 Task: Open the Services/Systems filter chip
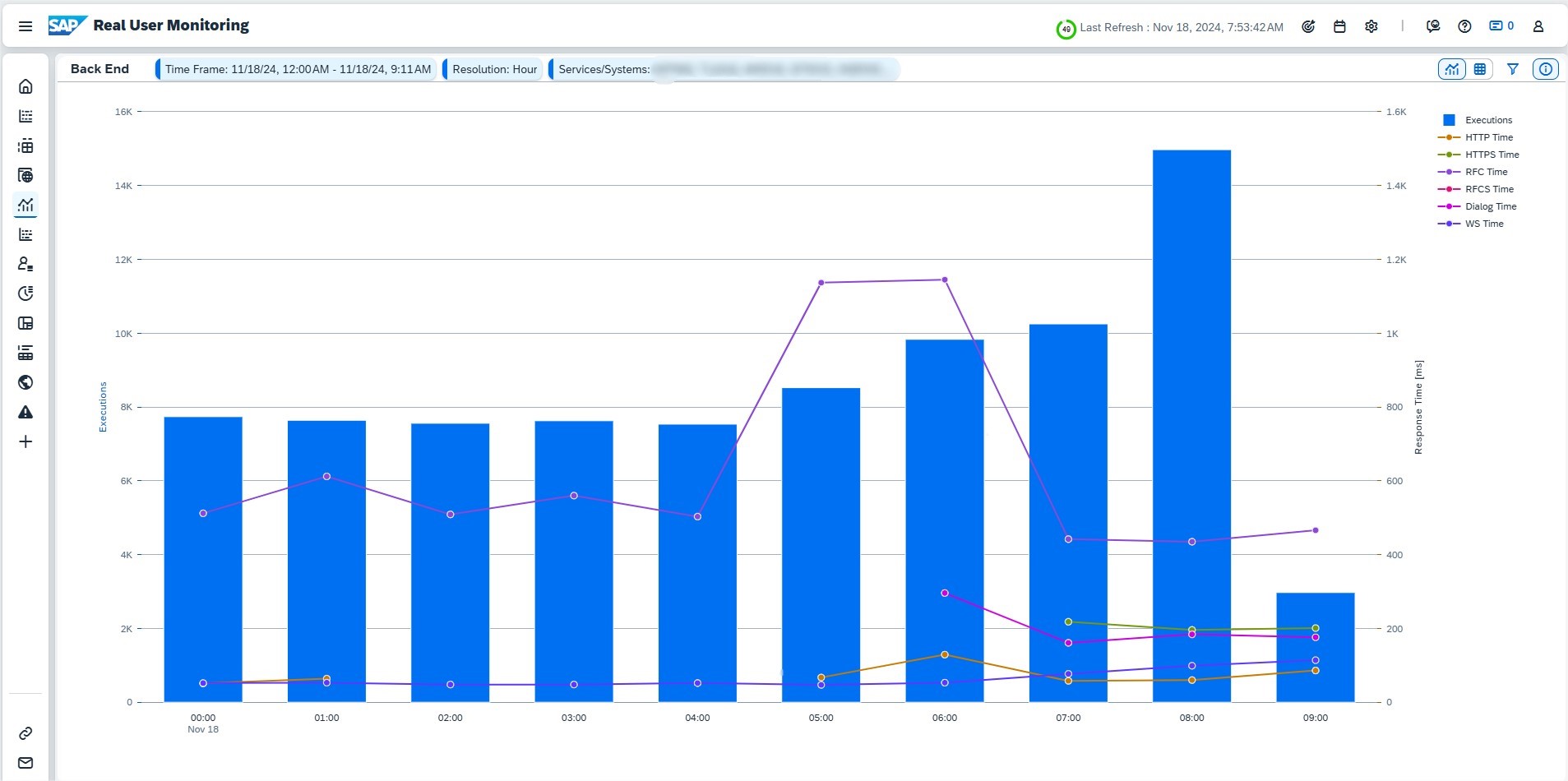tap(724, 69)
